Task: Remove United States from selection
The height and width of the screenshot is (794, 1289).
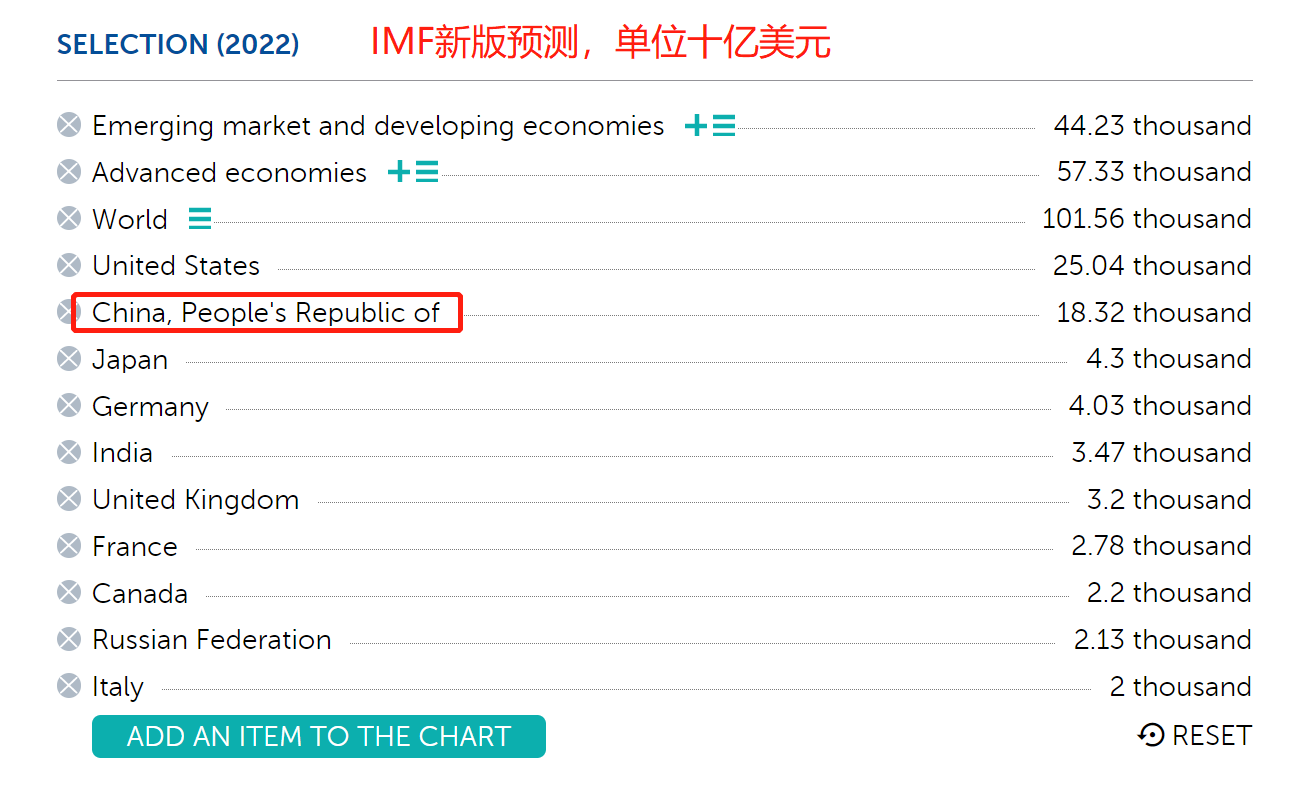Action: point(69,266)
